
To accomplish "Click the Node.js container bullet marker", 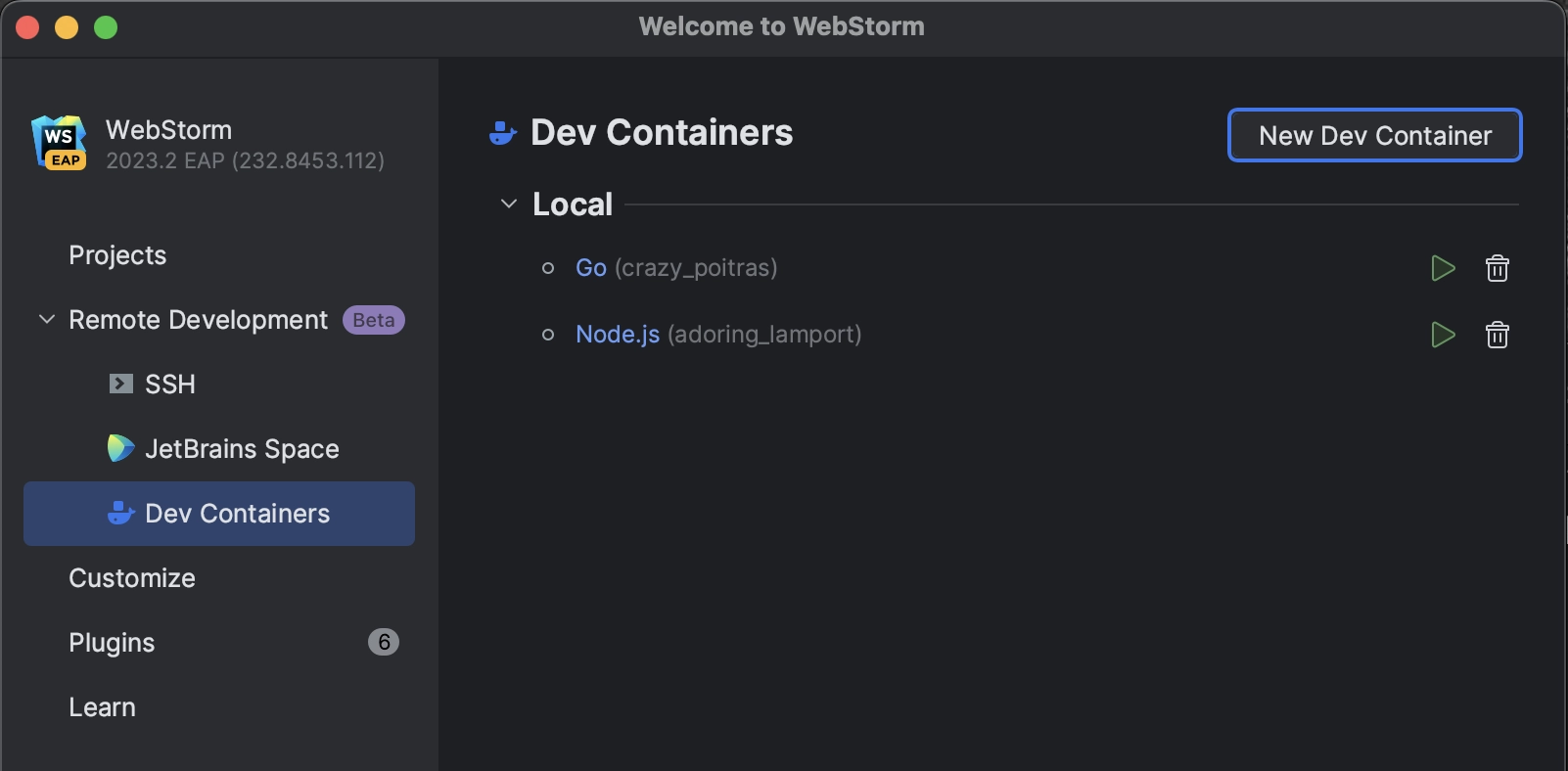I will click(x=548, y=335).
